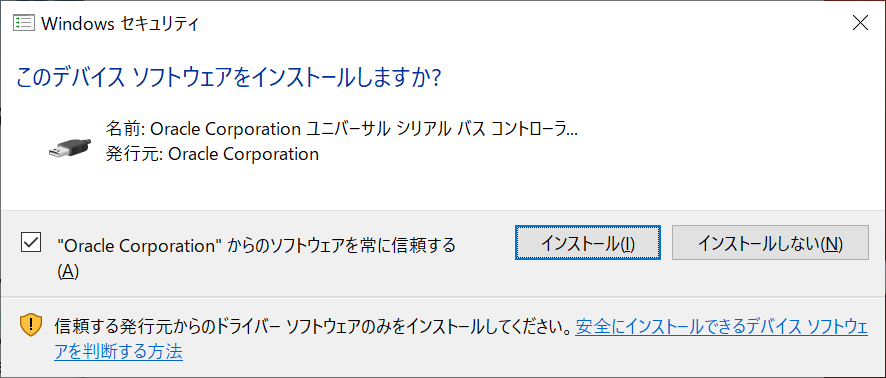This screenshot has width=886, height=378.
Task: Click the USB connector device icon
Action: [68, 147]
